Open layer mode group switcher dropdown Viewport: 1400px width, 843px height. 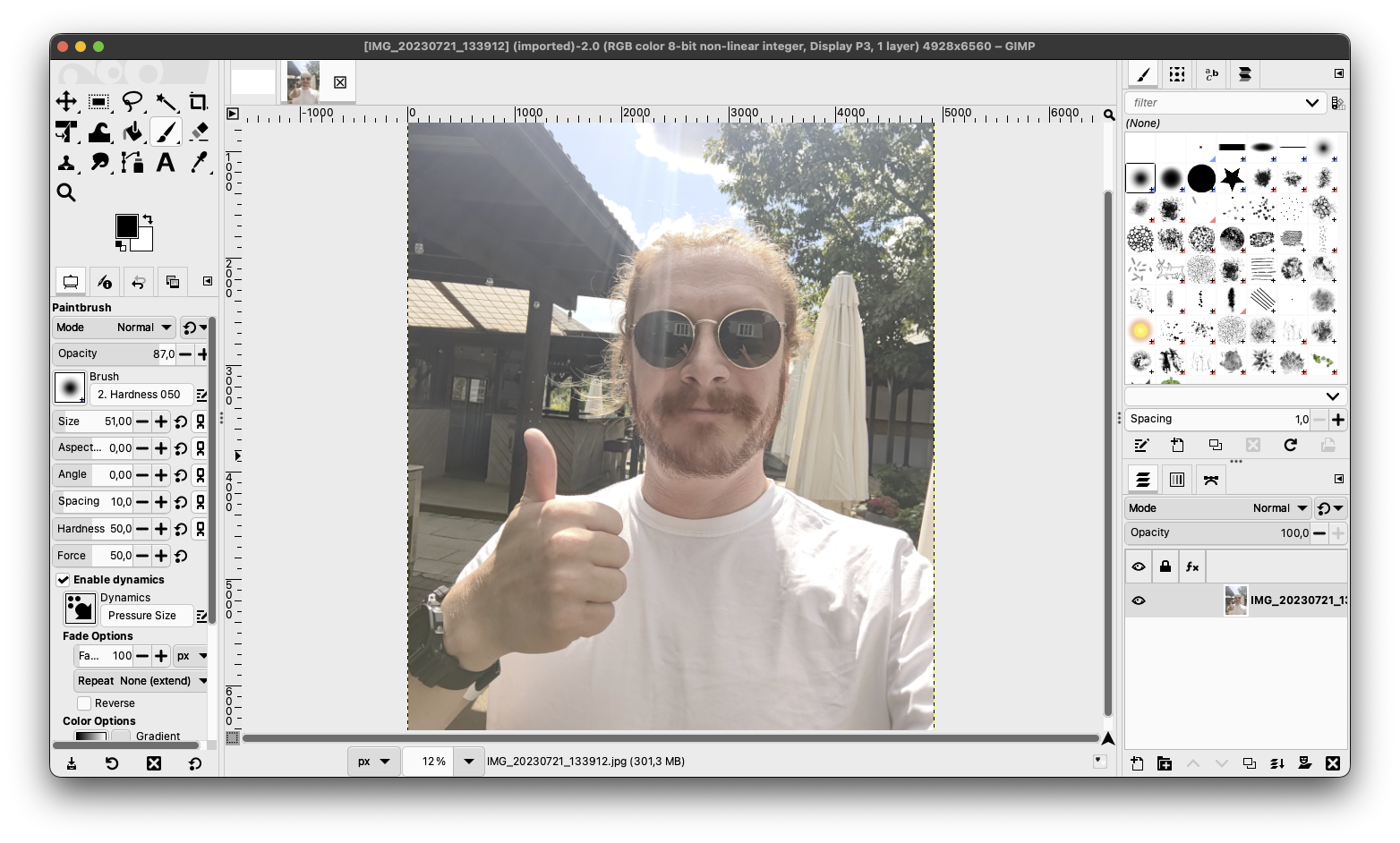[x=1330, y=508]
